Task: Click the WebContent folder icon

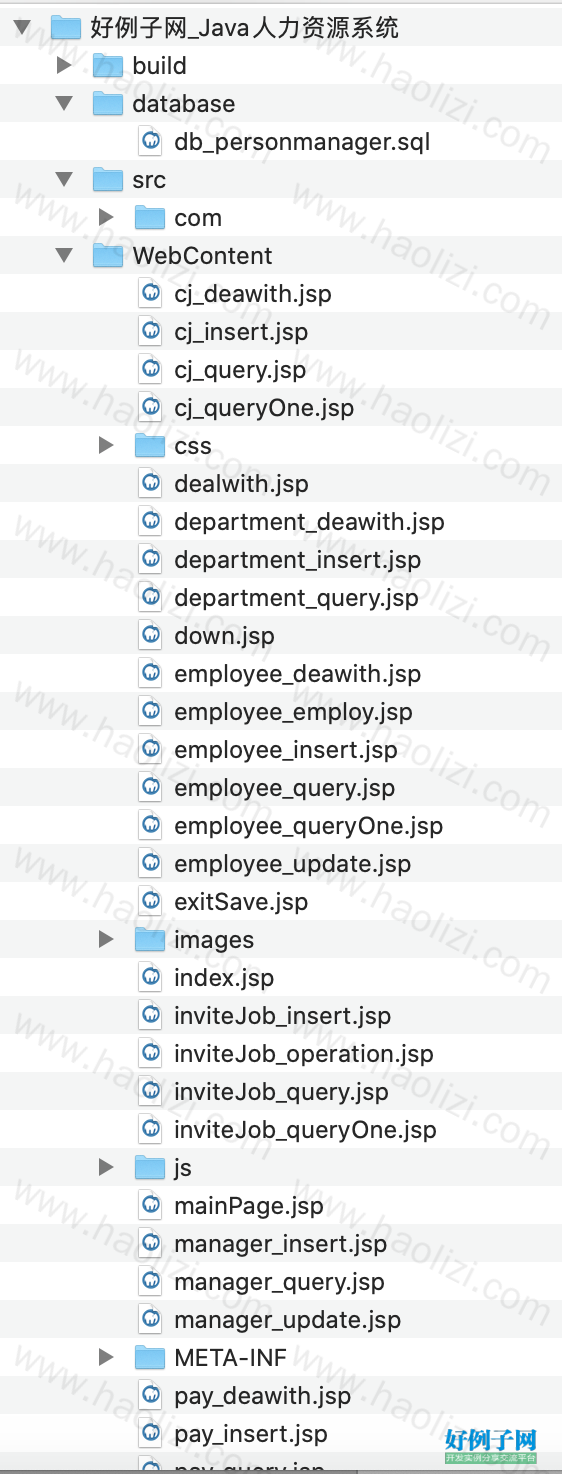Action: (108, 256)
